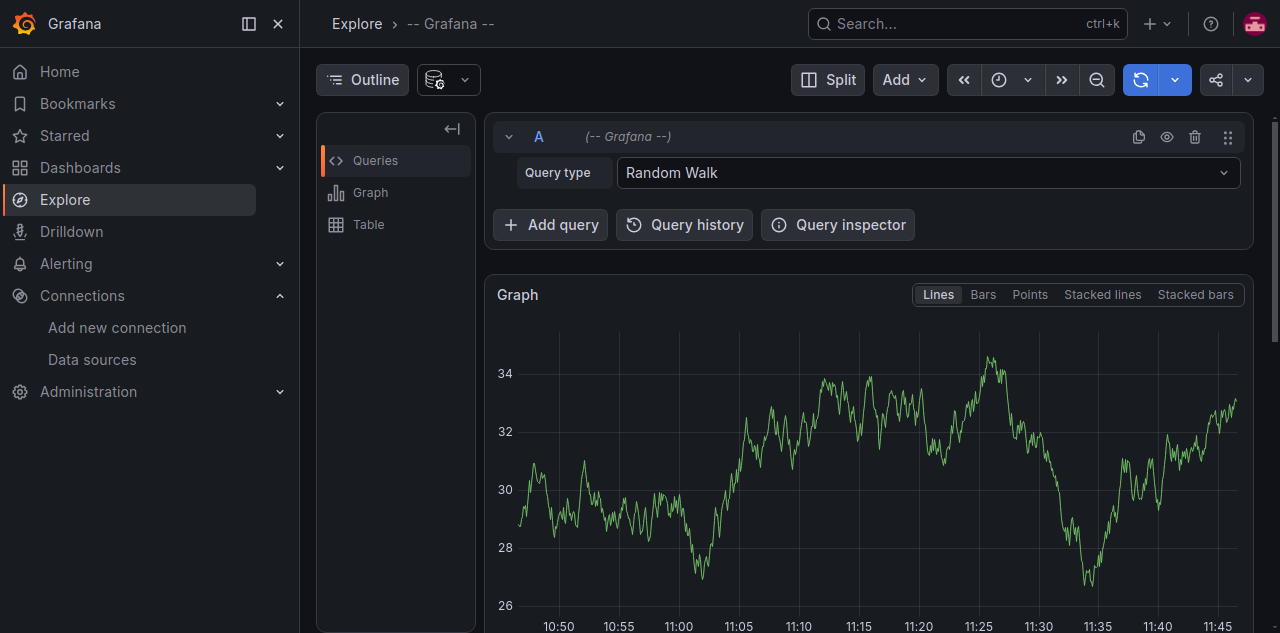
Task: Click the share icon button
Action: (1216, 80)
